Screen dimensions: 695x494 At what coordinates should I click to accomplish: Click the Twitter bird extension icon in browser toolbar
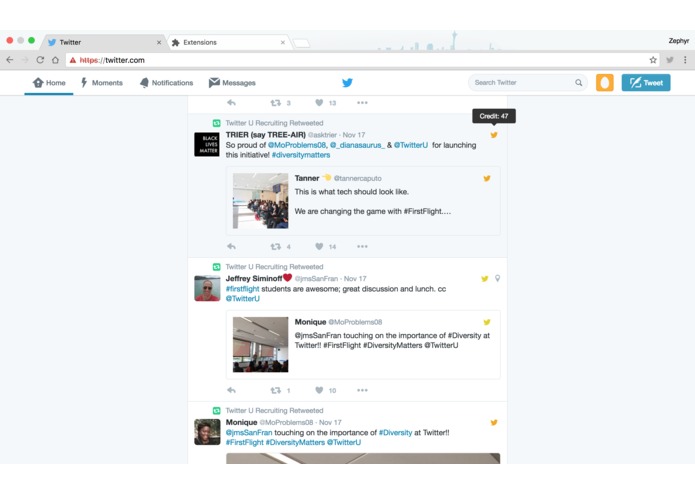tap(670, 60)
